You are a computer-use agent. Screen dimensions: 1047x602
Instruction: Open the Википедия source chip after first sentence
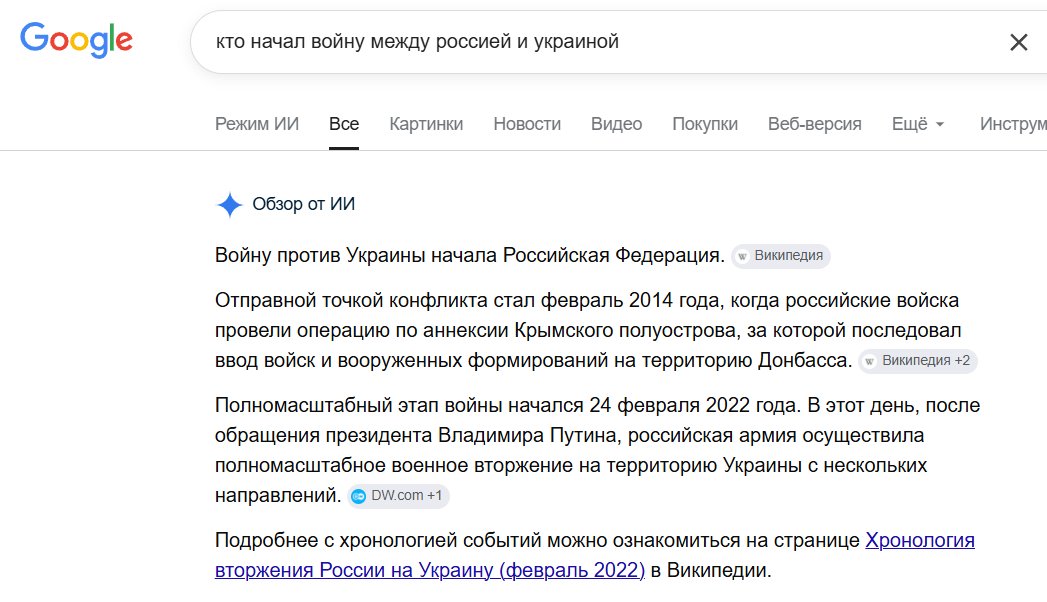(x=781, y=256)
